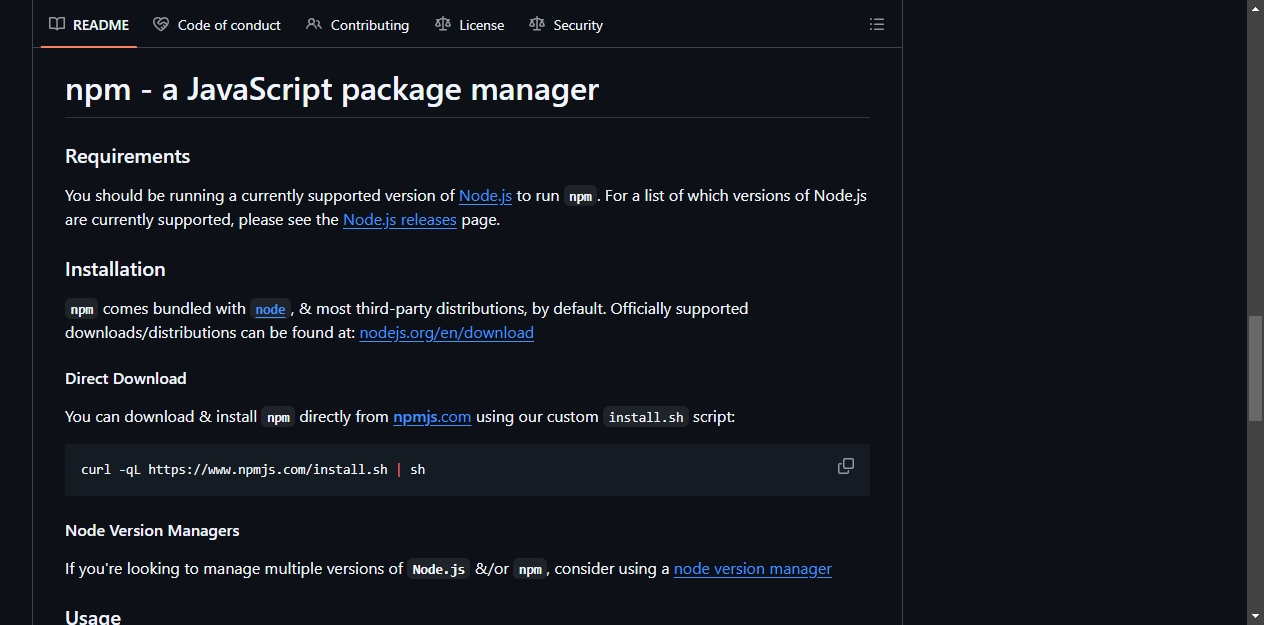
Task: Open the Security tab
Action: (566, 24)
